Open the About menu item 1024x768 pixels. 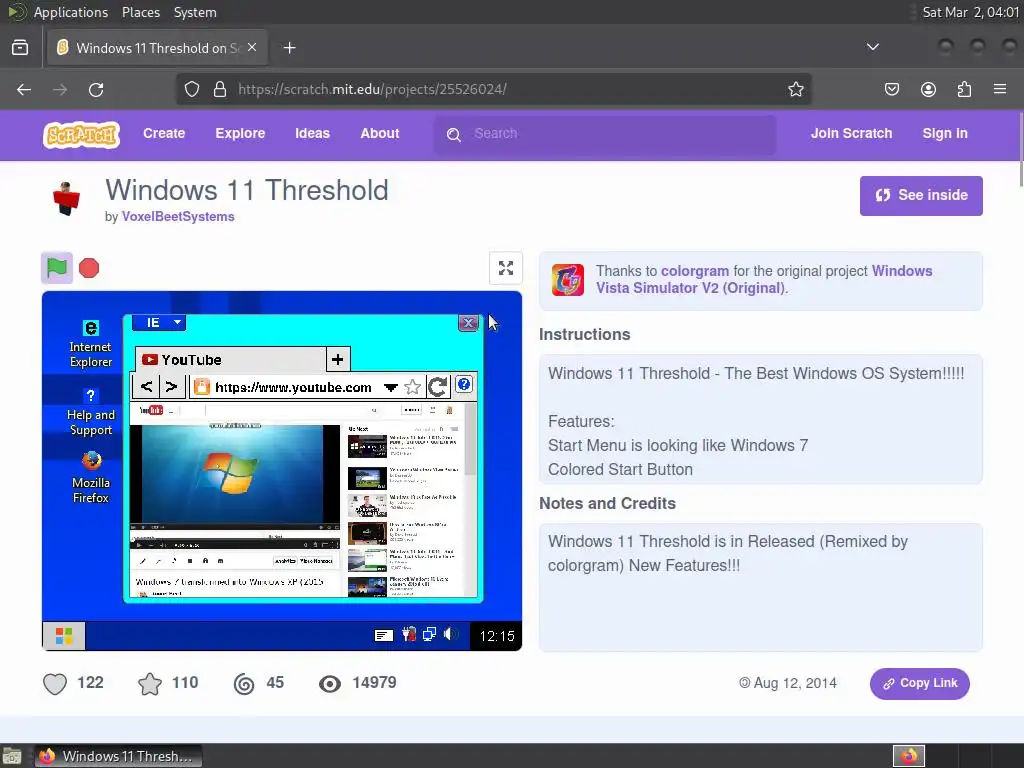[379, 133]
